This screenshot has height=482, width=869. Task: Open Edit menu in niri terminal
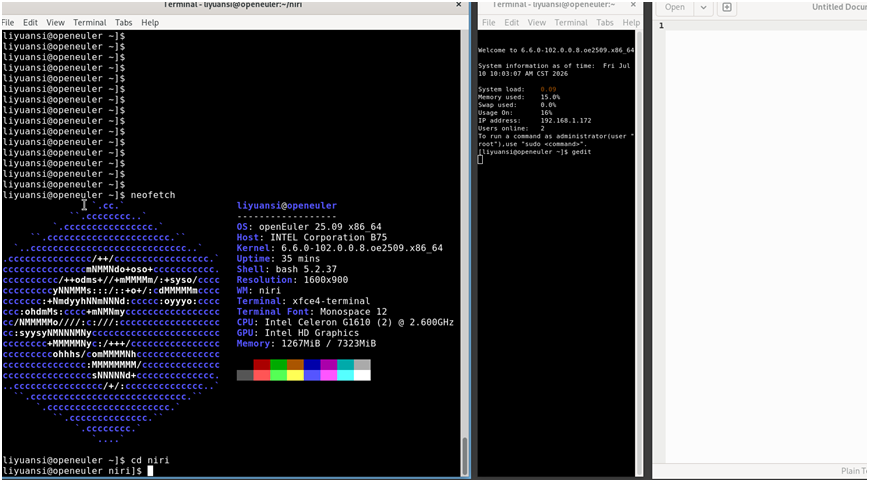[x=30, y=23]
